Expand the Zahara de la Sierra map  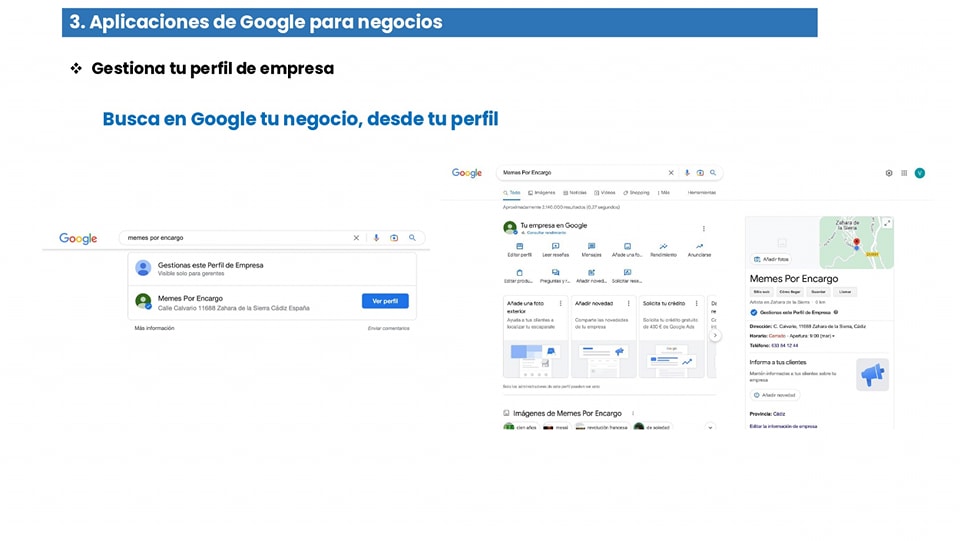pyautogui.click(x=887, y=223)
